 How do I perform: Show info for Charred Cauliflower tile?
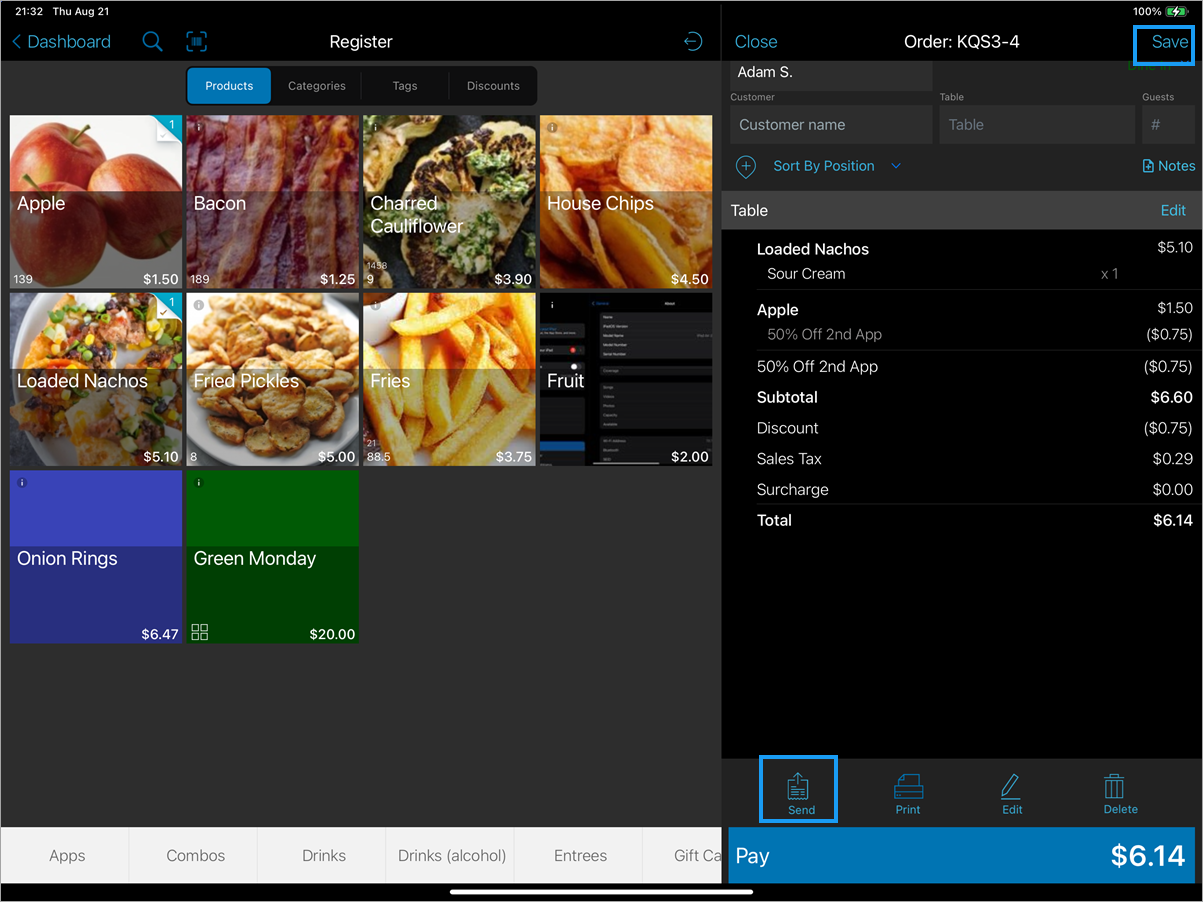pyautogui.click(x=376, y=127)
